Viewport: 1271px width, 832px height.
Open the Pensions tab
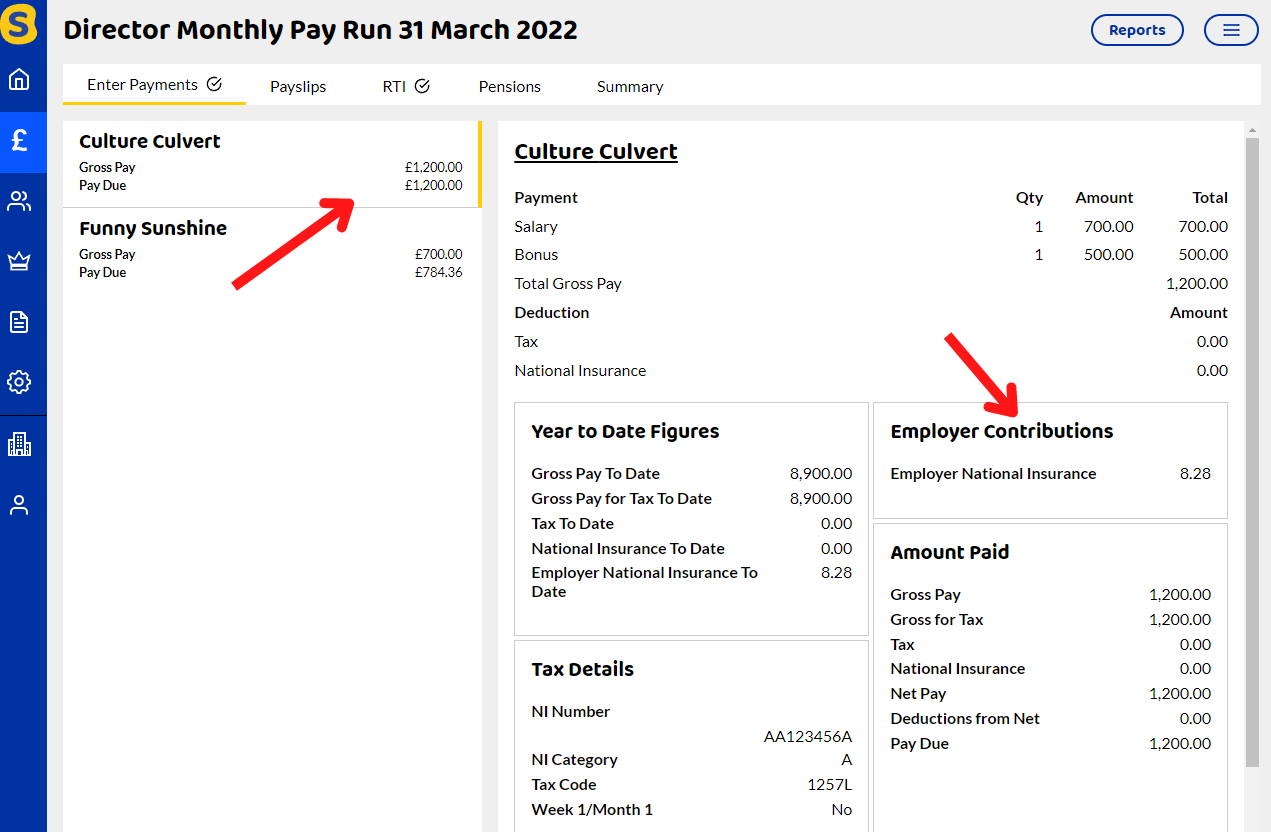(509, 86)
